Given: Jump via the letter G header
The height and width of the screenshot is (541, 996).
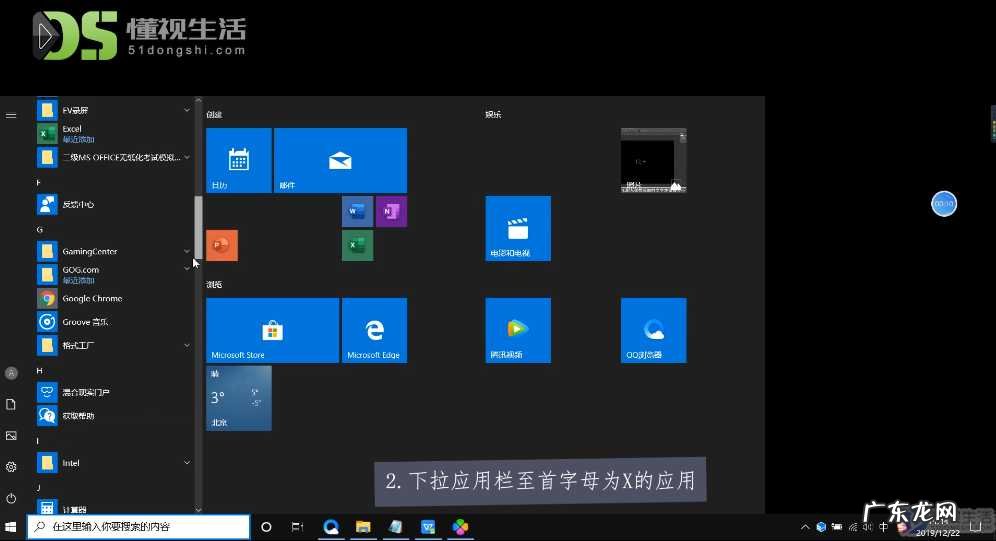Looking at the screenshot, I should pos(39,230).
